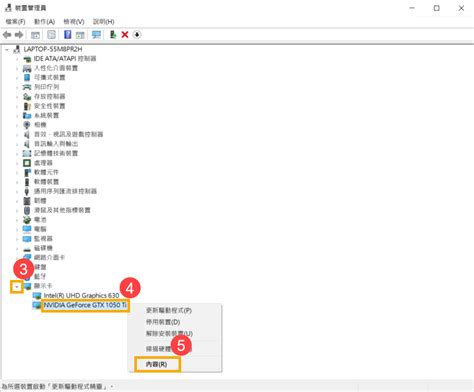Select the 網路介面卡 row label
Viewport: 474px width, 392px height.
[49, 258]
